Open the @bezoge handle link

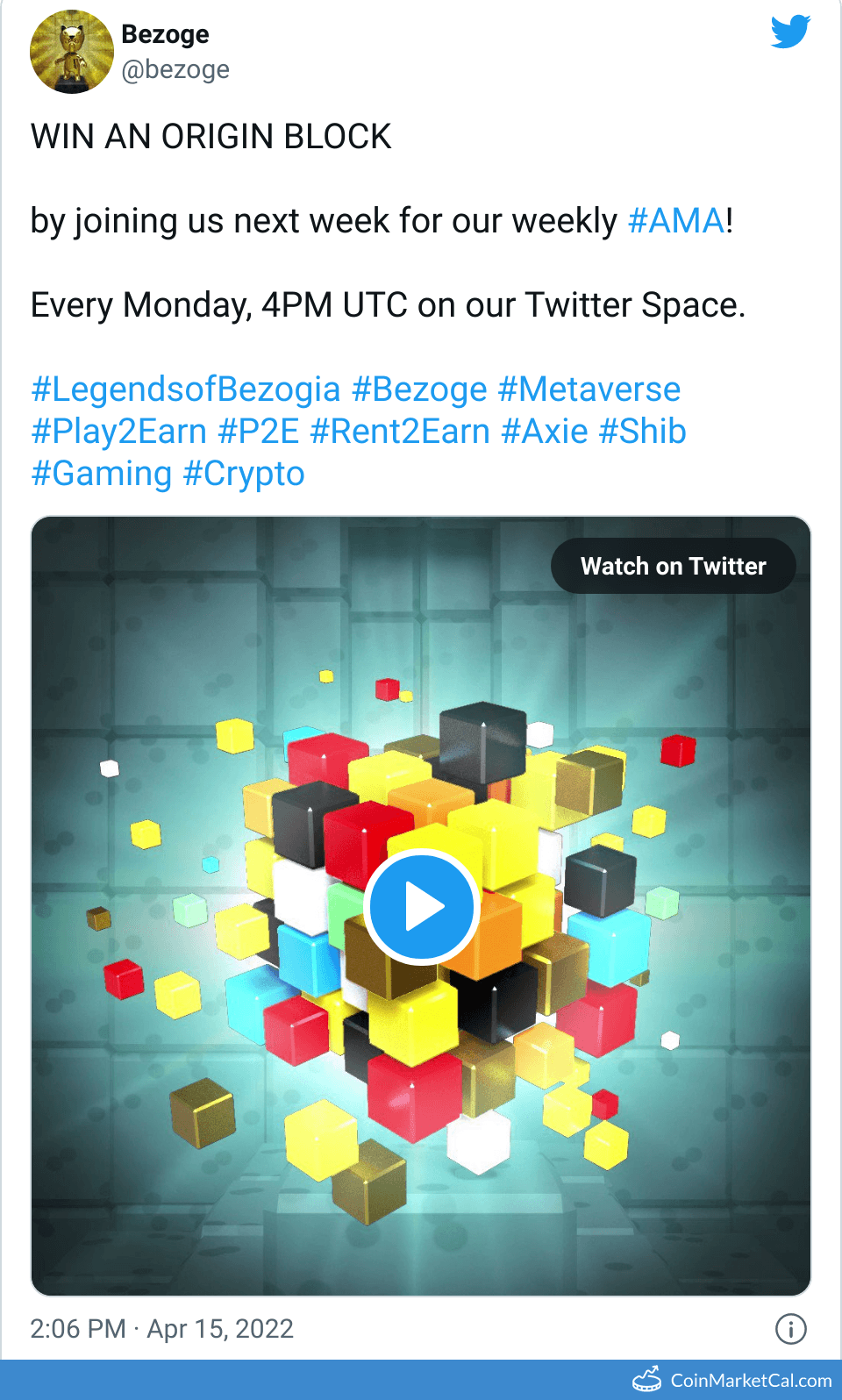pos(175,69)
